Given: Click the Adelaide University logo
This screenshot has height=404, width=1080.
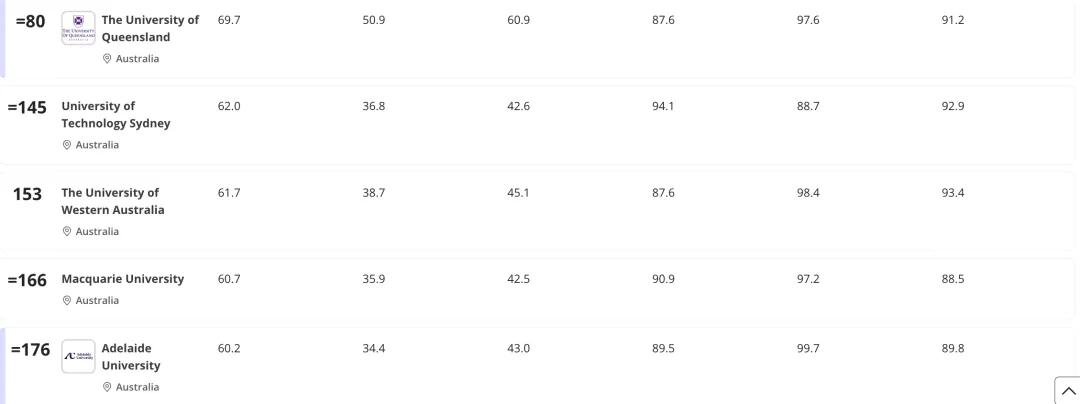Looking at the screenshot, I should click(x=78, y=357).
